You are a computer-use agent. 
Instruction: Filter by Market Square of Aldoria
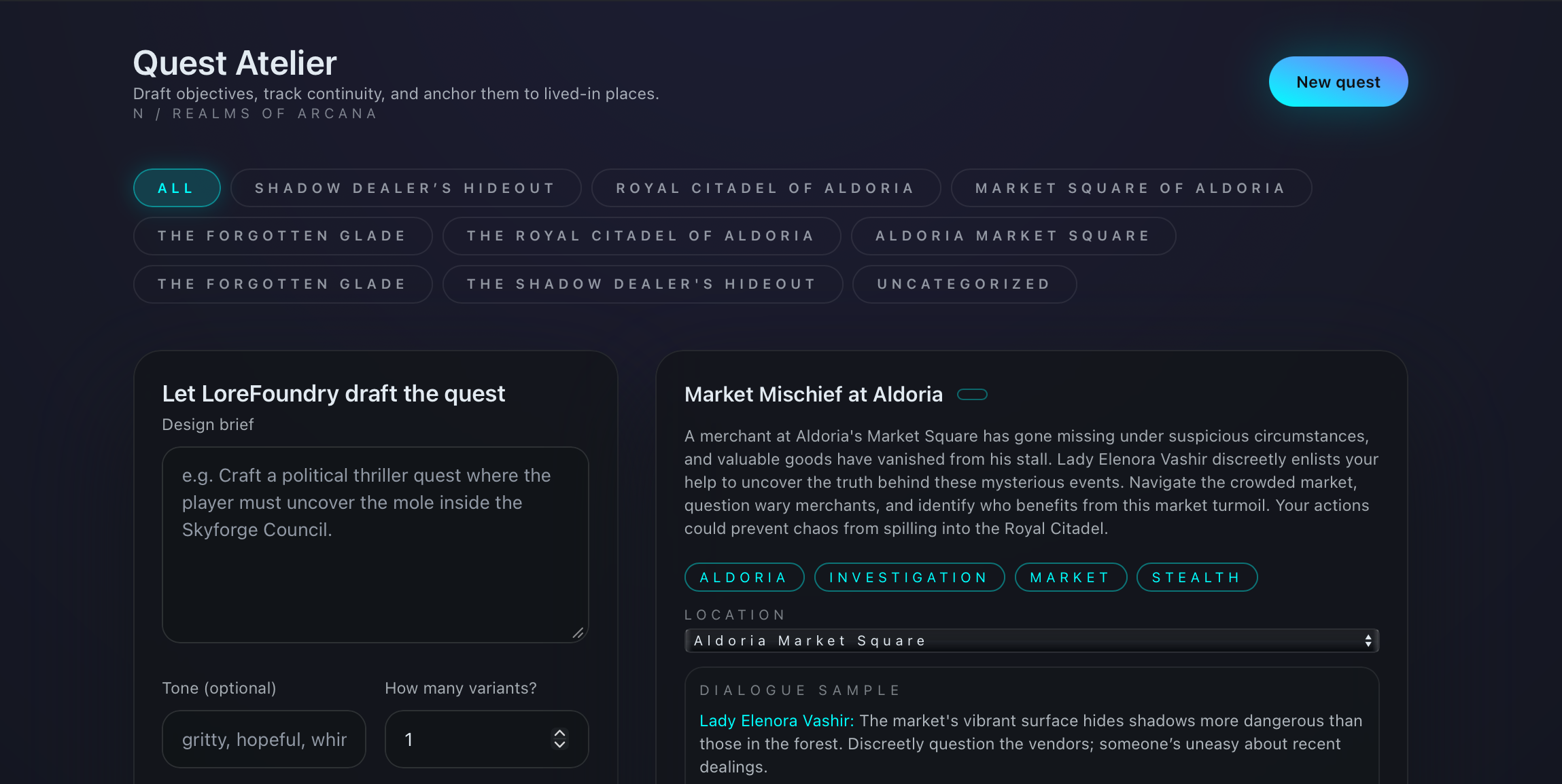[x=1130, y=188]
